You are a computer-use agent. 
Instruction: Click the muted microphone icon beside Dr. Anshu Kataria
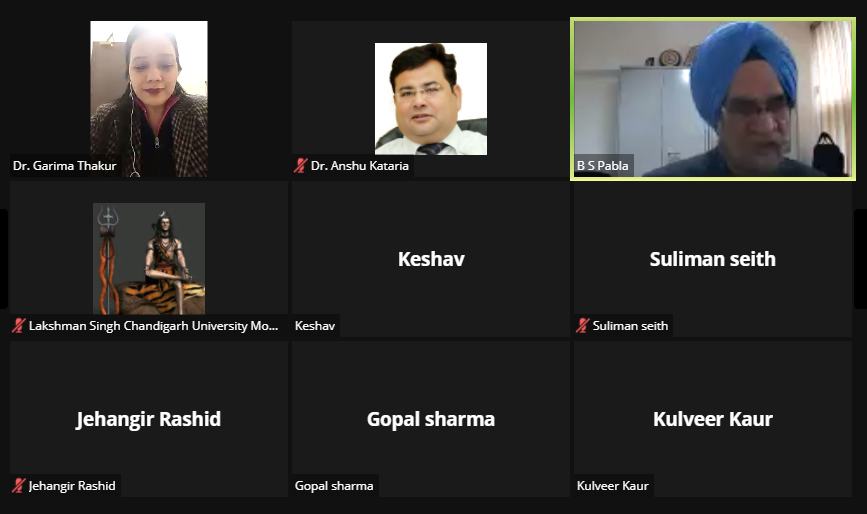[300, 165]
